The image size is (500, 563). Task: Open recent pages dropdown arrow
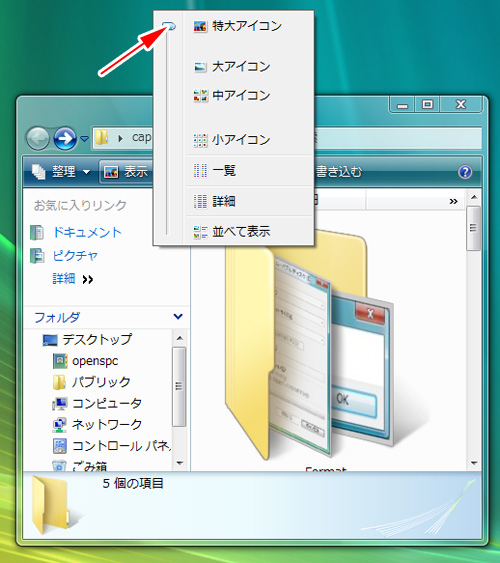click(84, 138)
